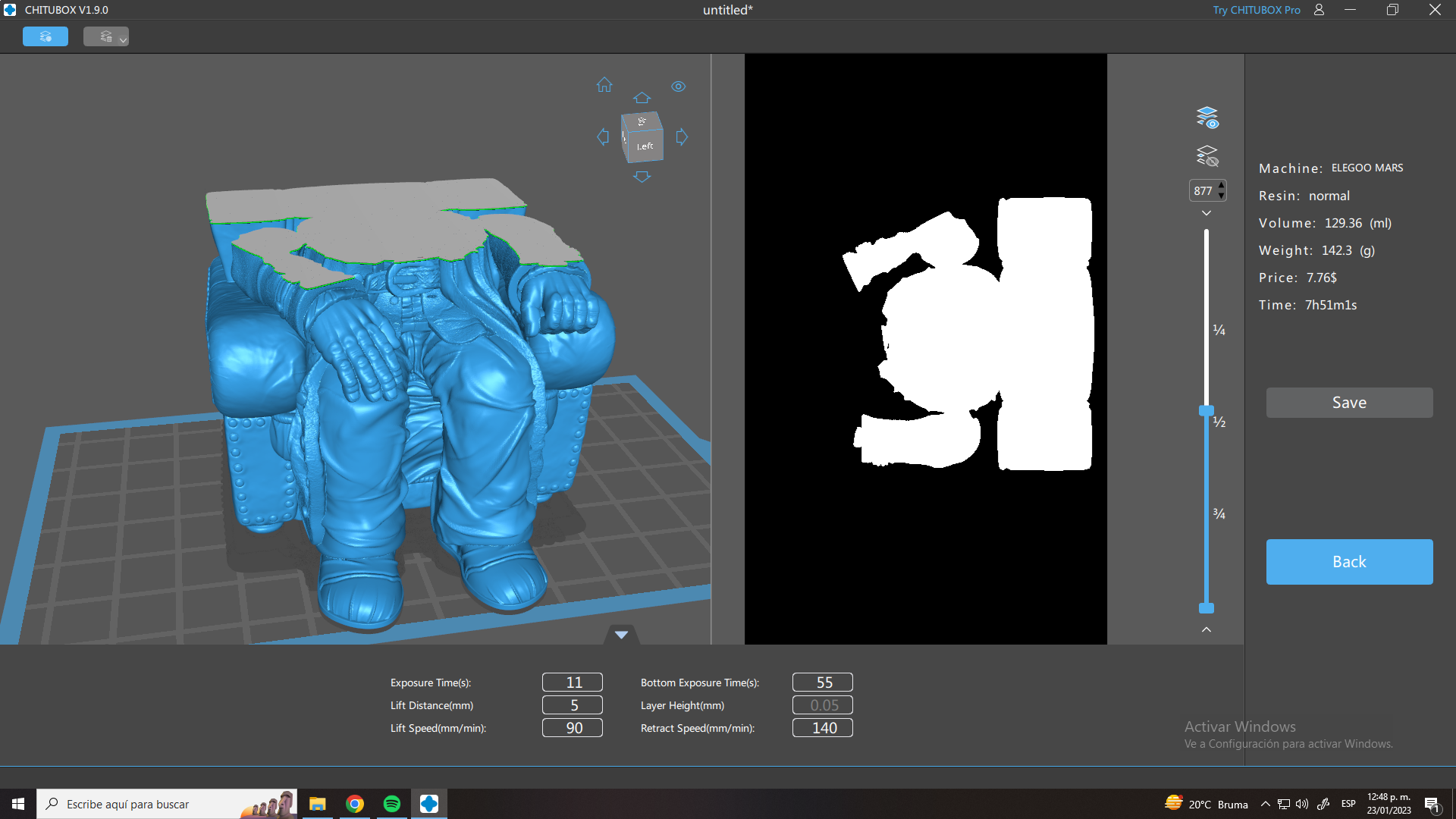Reset camera with the home view icon

[x=604, y=85]
